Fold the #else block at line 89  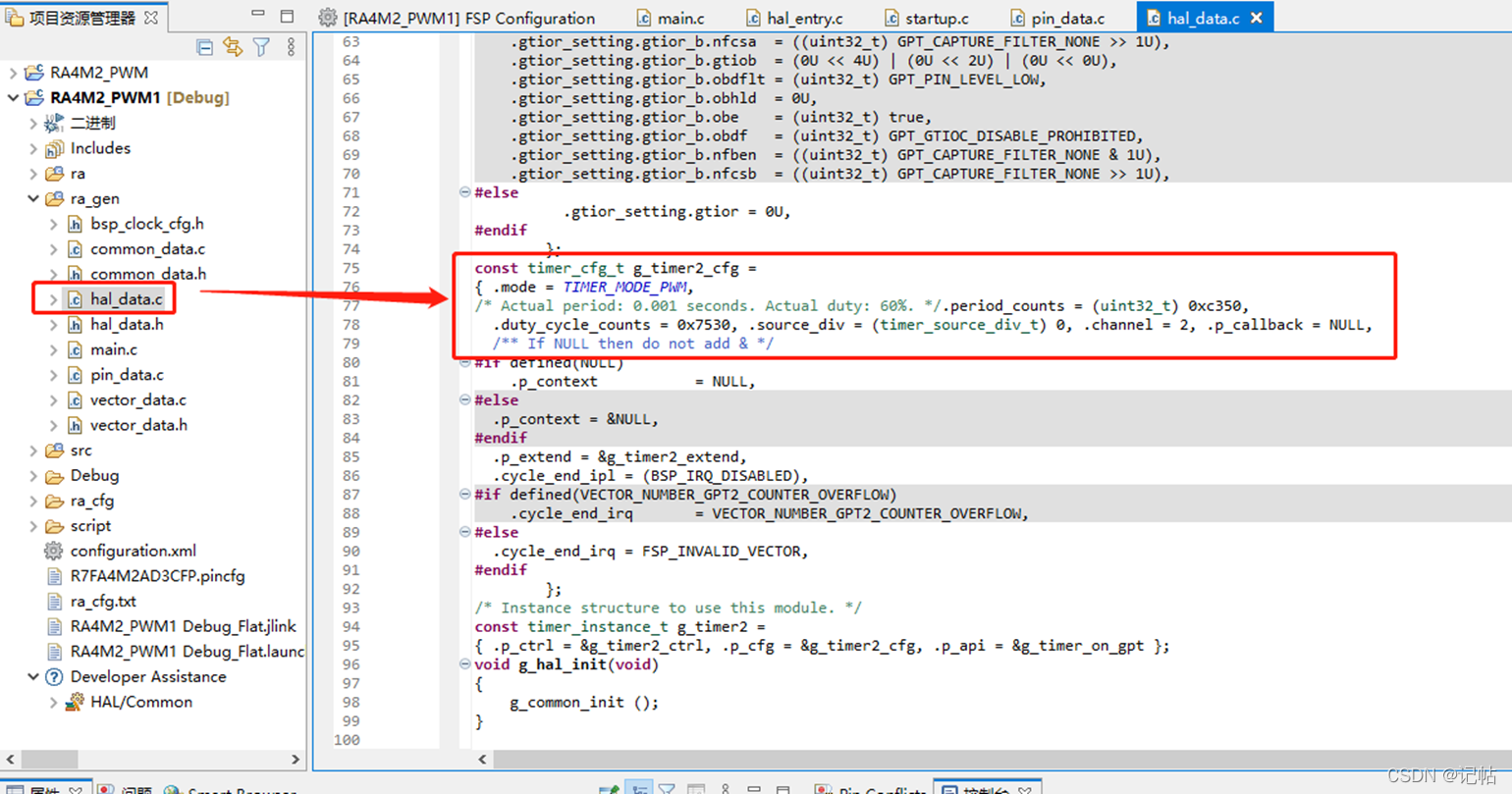(465, 532)
